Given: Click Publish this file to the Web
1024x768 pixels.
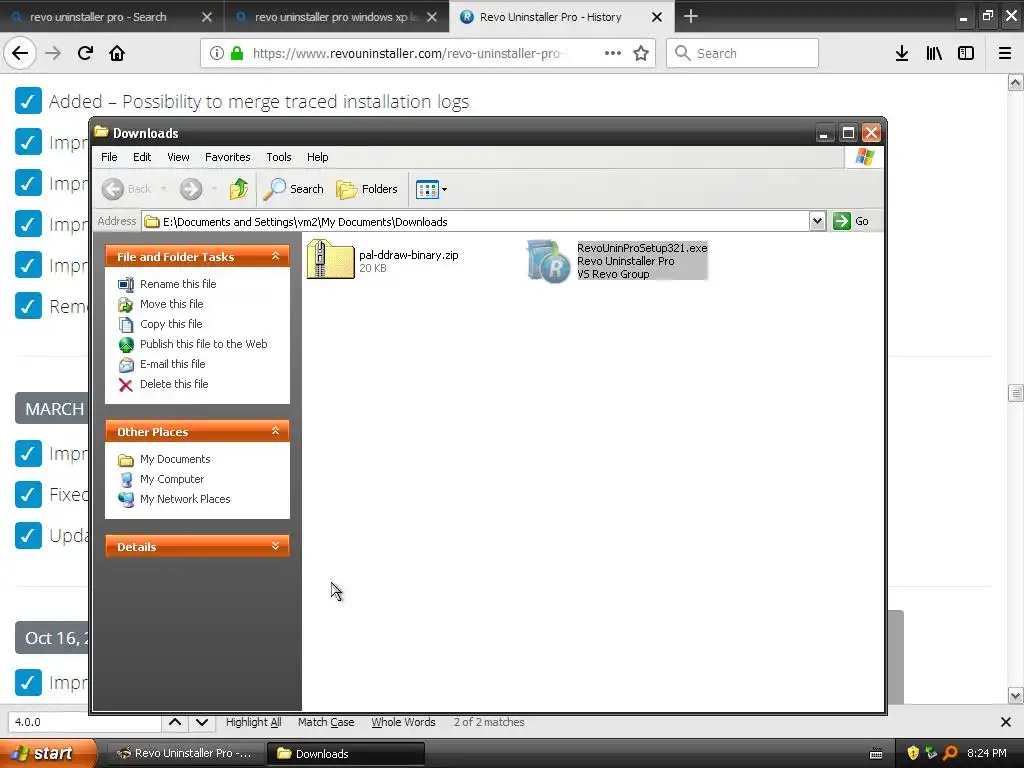Looking at the screenshot, I should tap(203, 344).
